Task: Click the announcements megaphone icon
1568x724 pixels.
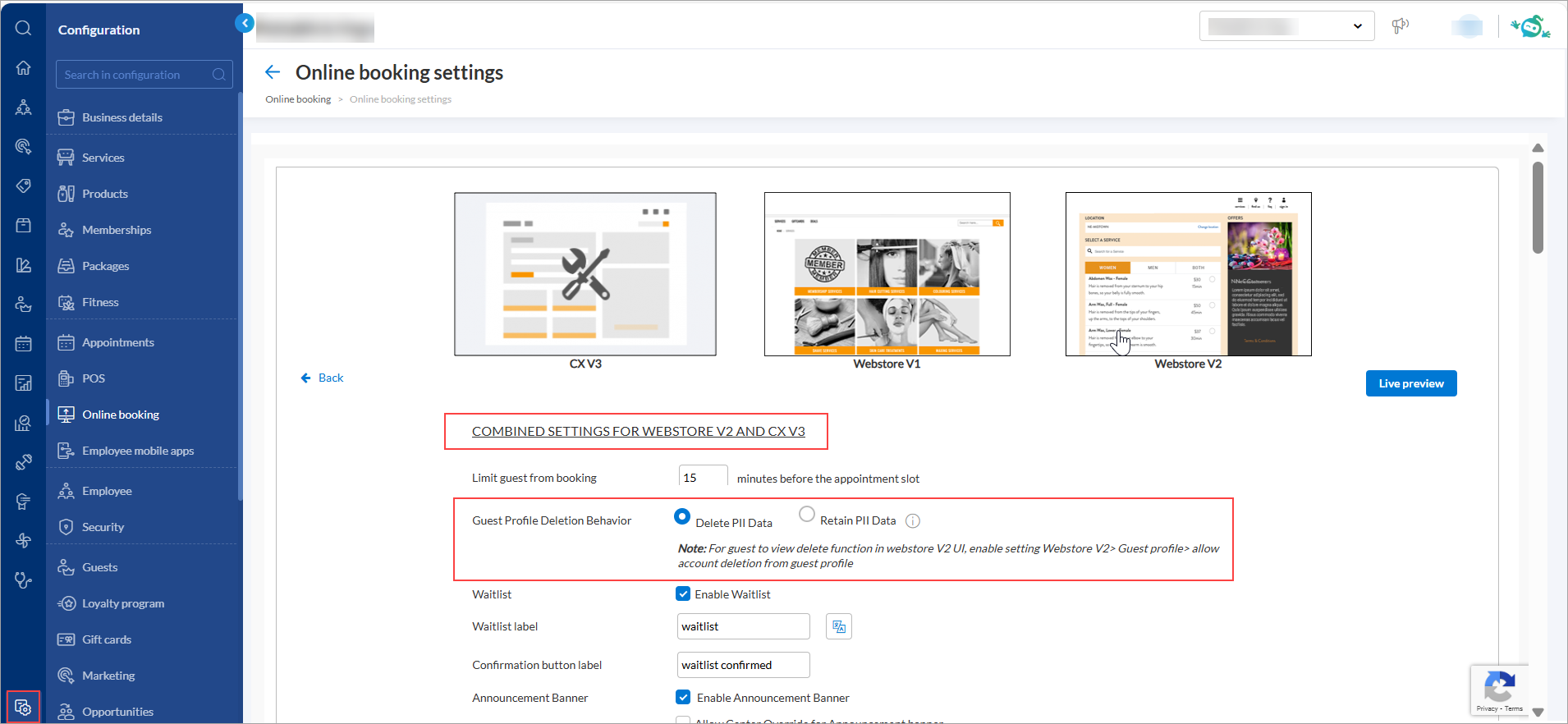Action: click(1400, 26)
